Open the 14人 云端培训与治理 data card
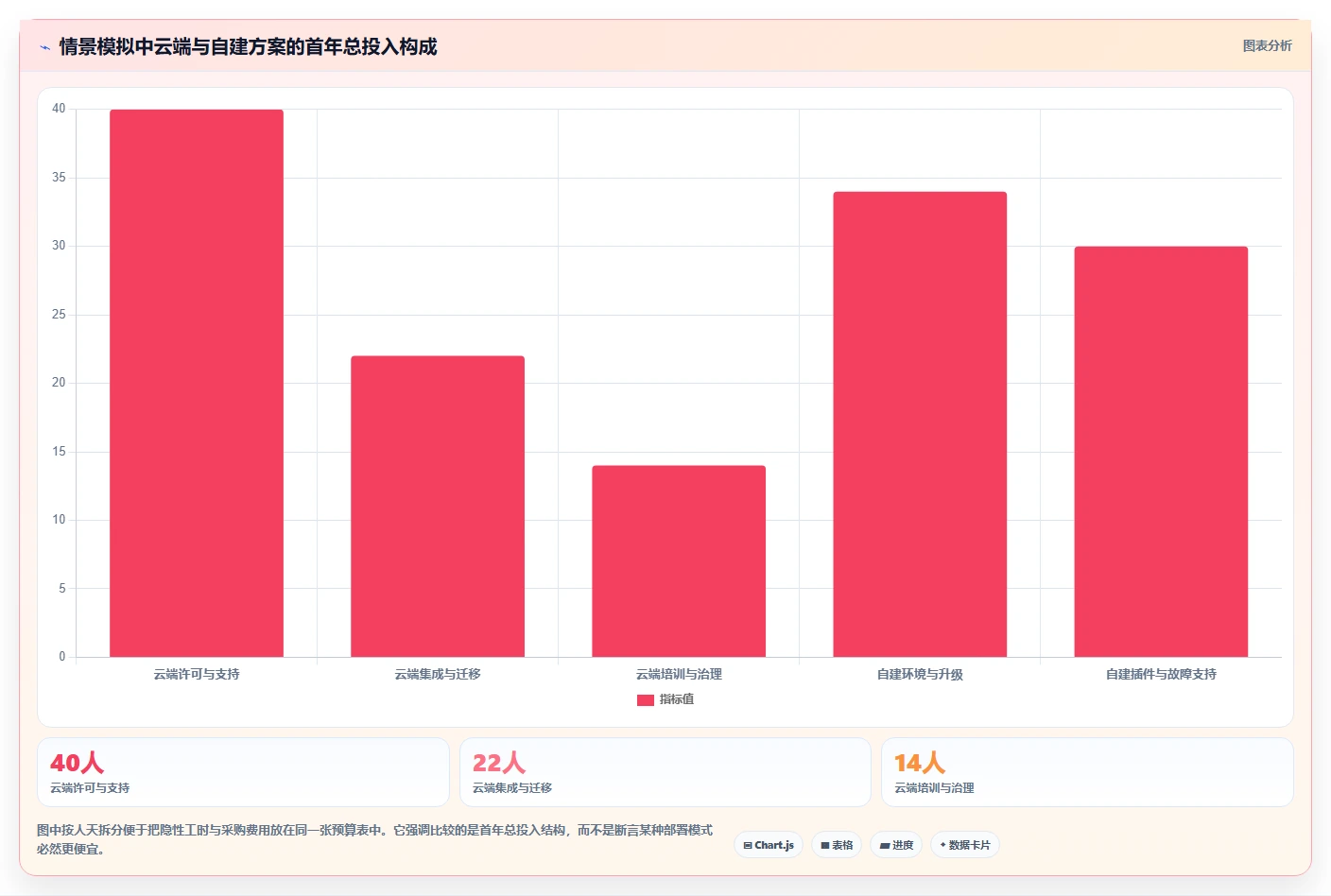The width and height of the screenshot is (1331, 896). coord(1087,772)
